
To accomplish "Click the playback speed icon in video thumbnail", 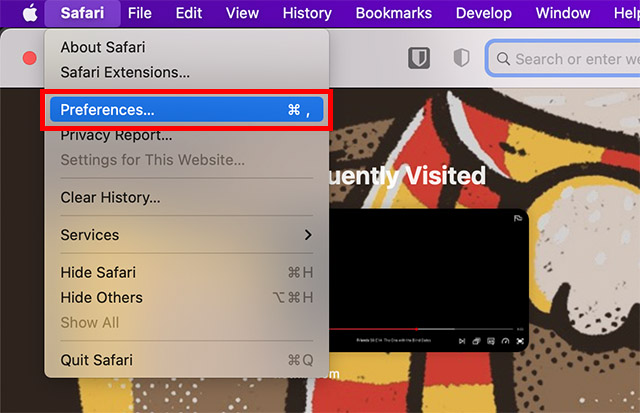I will click(505, 341).
